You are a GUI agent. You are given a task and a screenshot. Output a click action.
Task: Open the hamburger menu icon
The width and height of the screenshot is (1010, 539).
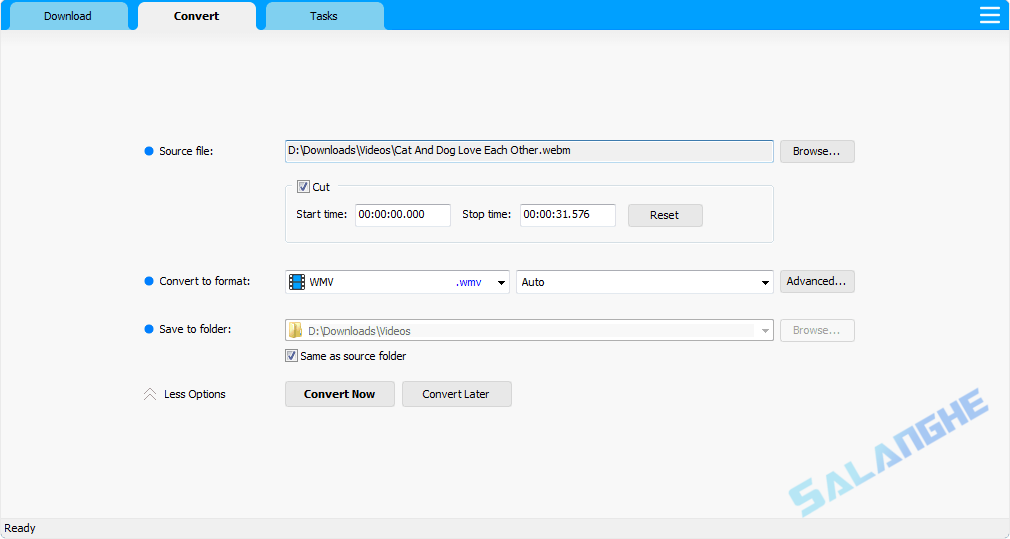989,15
